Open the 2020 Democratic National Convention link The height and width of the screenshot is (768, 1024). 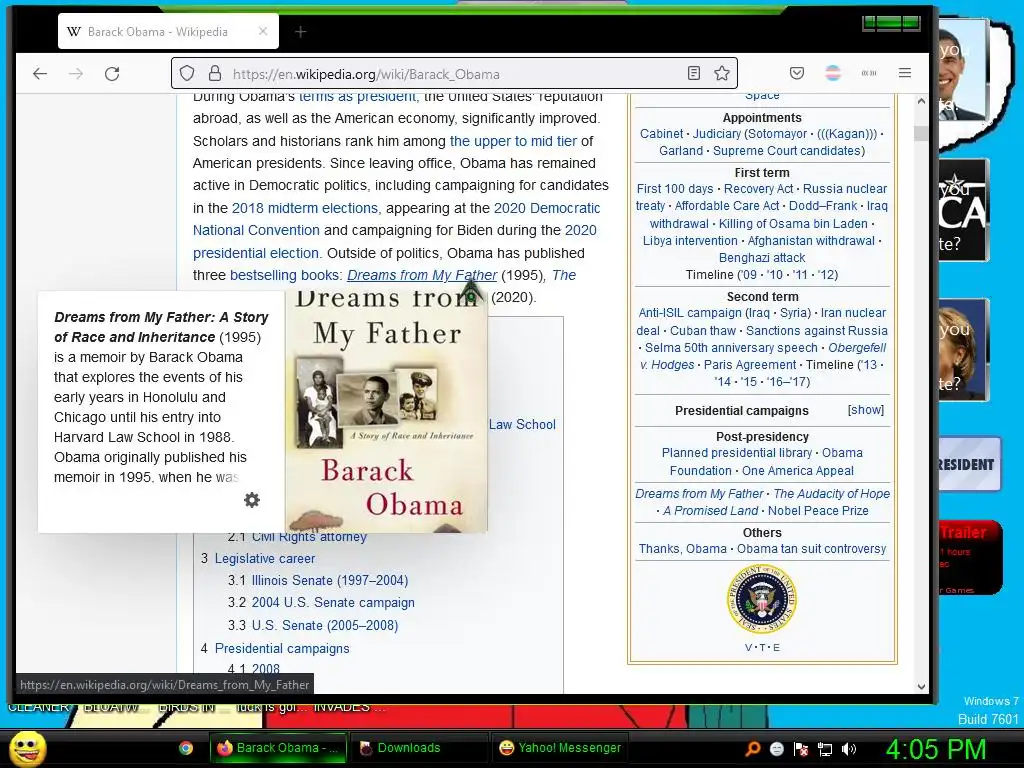[x=396, y=219]
